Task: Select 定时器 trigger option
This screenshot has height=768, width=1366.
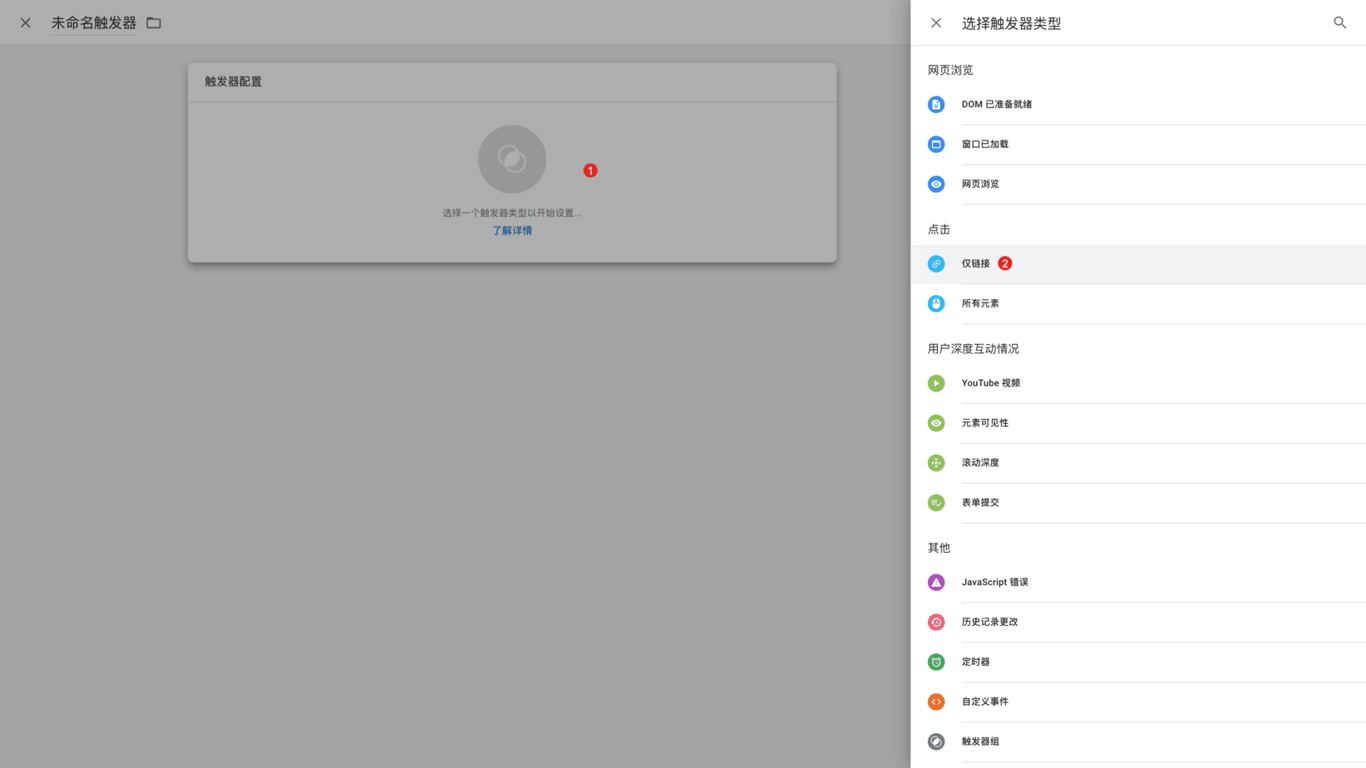Action: pos(975,662)
